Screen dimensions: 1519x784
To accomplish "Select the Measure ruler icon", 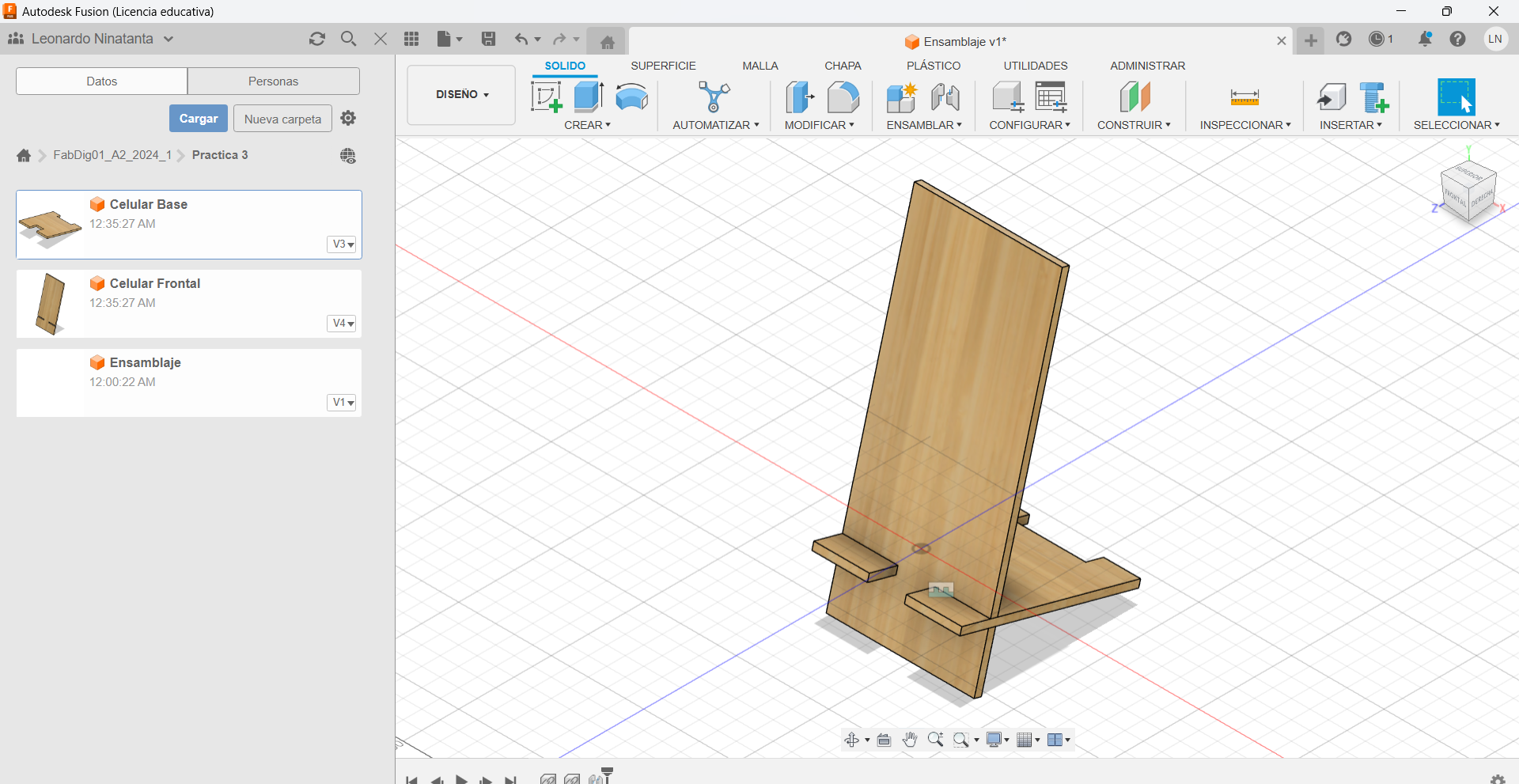I will (x=1244, y=97).
